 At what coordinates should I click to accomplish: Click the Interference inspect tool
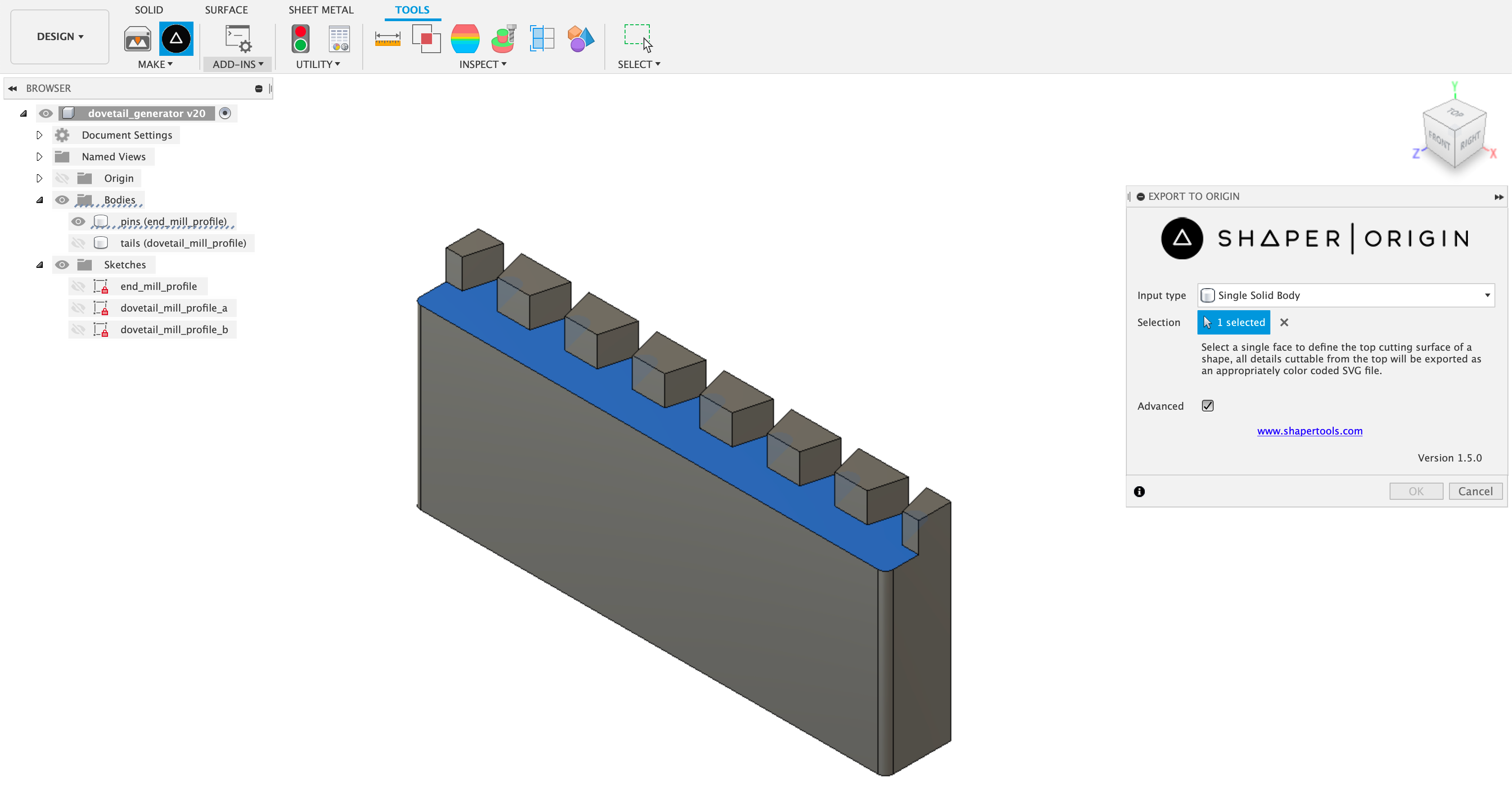[x=426, y=39]
